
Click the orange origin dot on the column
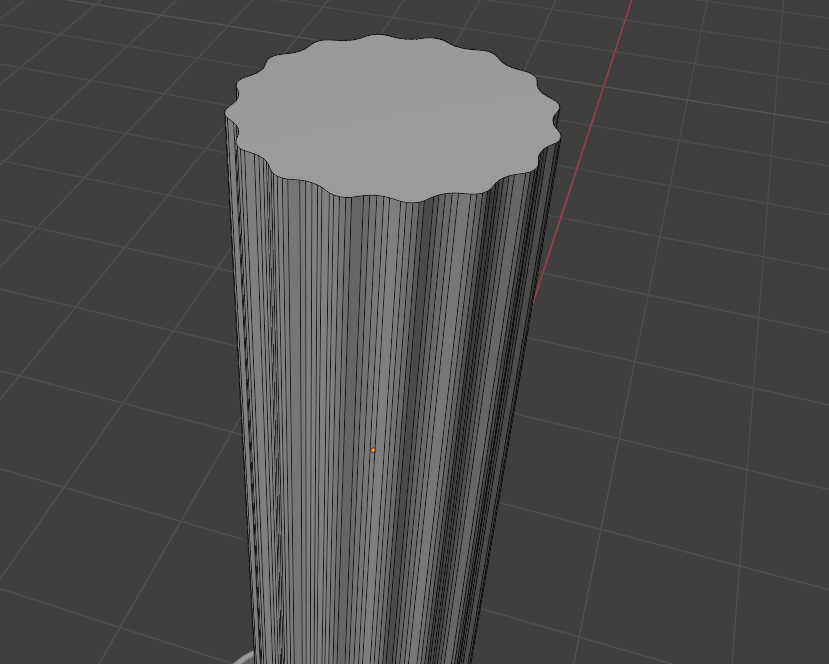[374, 450]
